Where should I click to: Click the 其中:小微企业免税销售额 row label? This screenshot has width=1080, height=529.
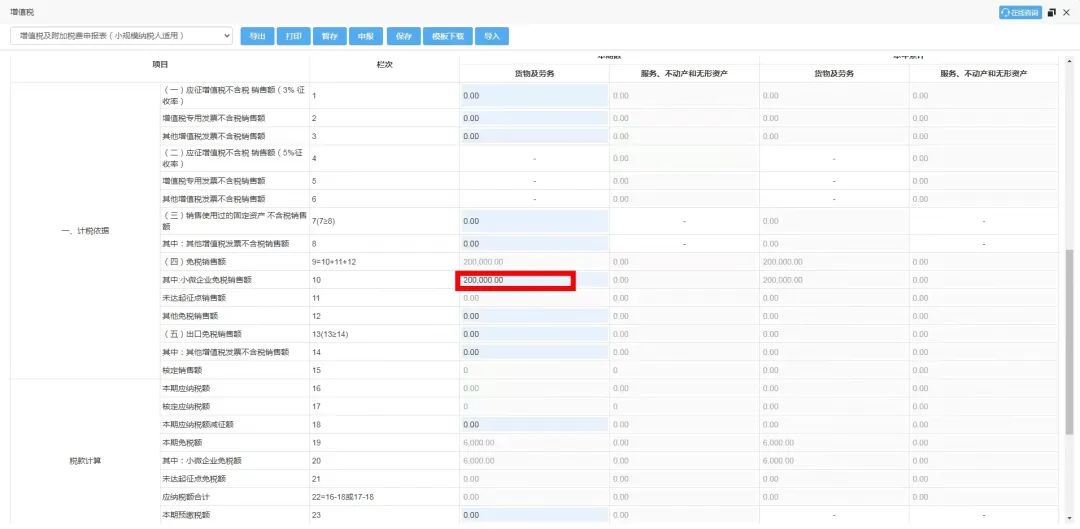(x=207, y=280)
